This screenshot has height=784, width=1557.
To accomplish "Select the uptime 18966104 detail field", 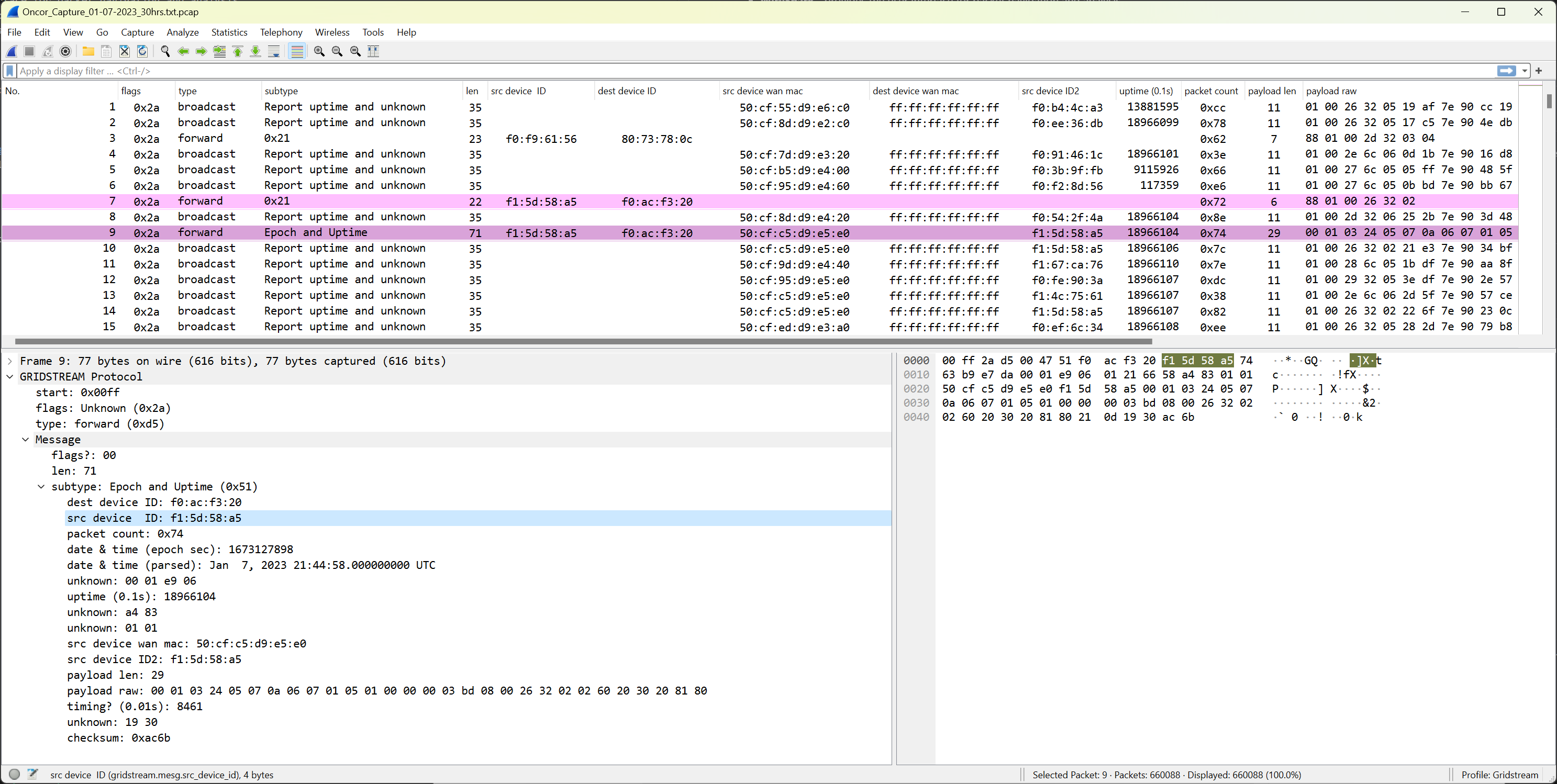I will [x=141, y=596].
